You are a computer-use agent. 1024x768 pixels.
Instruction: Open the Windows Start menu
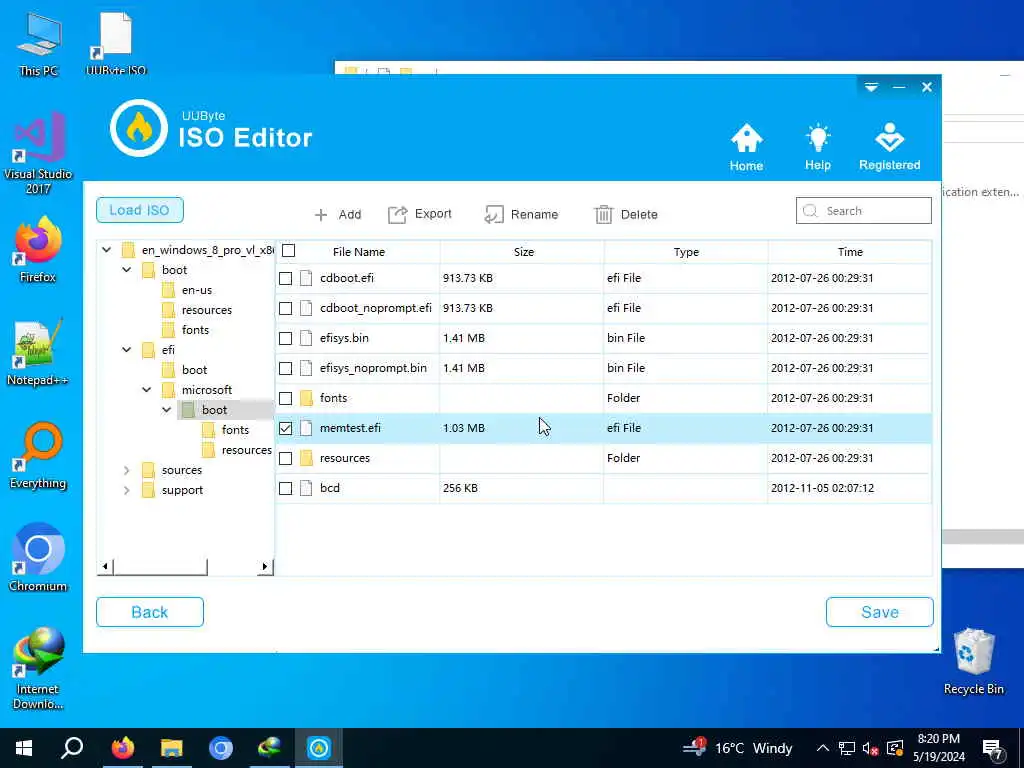pos(24,748)
